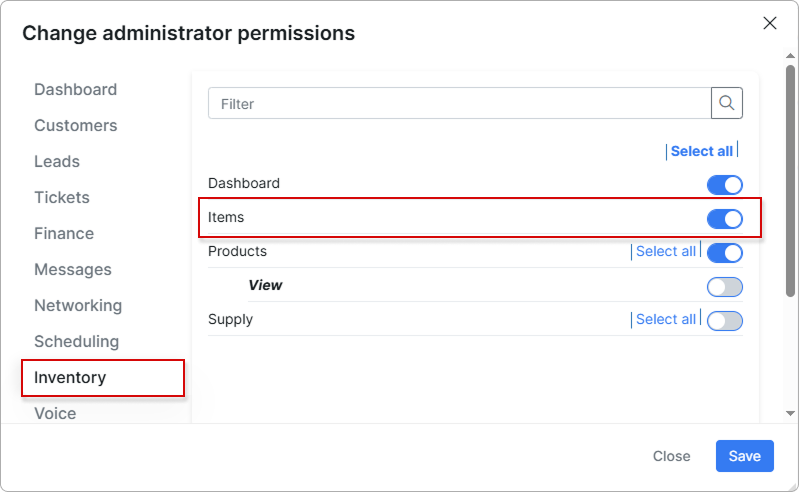Click scrollbar down arrow

[x=790, y=414]
